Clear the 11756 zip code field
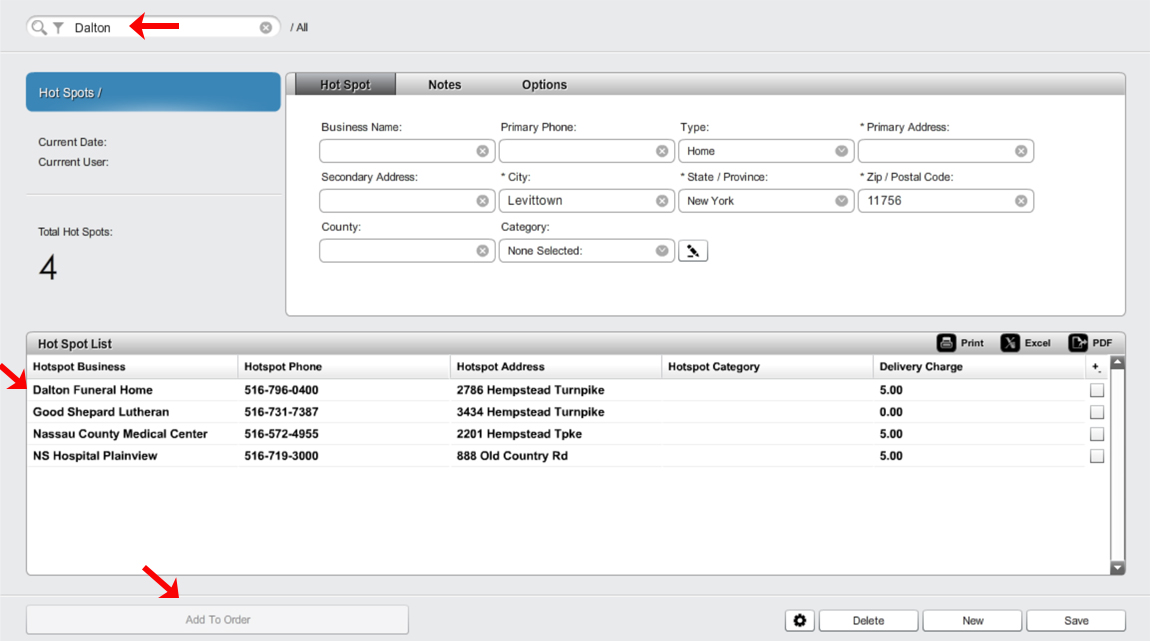 [1021, 201]
